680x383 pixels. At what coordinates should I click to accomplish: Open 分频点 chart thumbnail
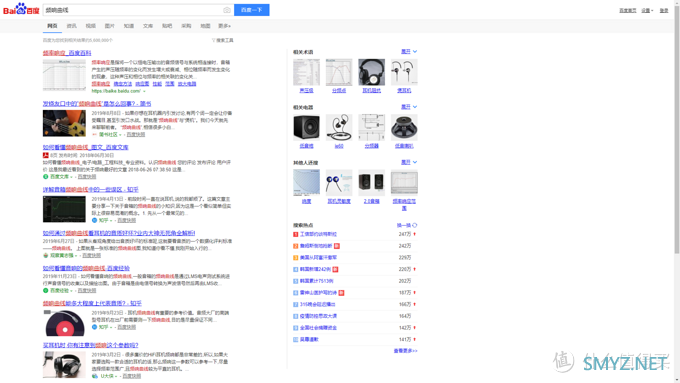pos(339,72)
